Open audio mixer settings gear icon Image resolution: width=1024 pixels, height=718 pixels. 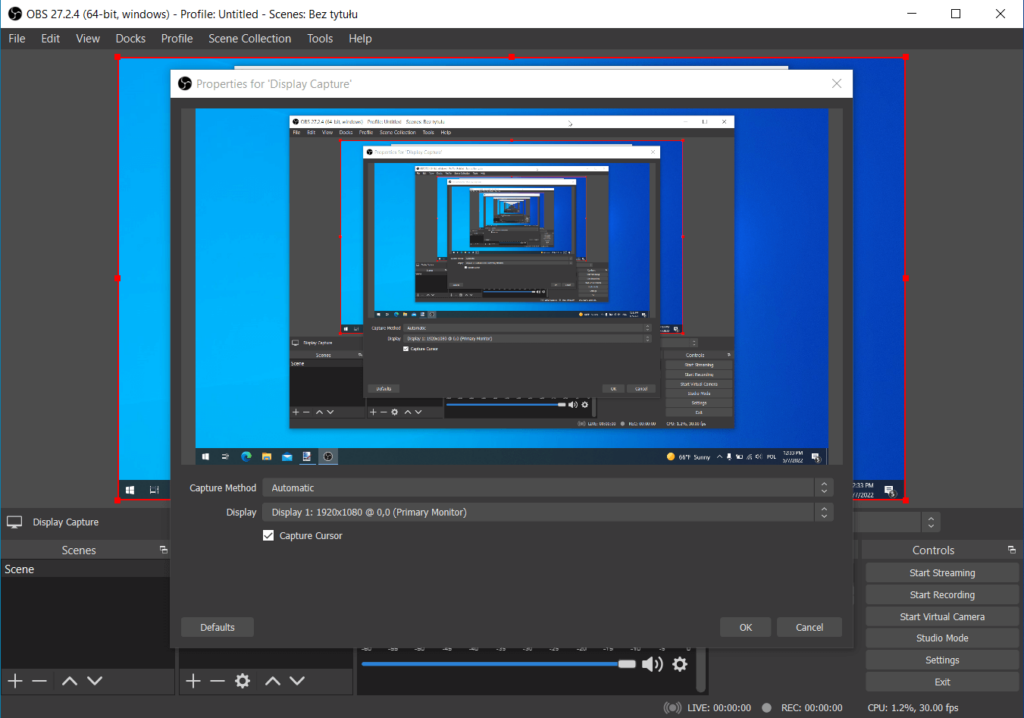coord(680,664)
